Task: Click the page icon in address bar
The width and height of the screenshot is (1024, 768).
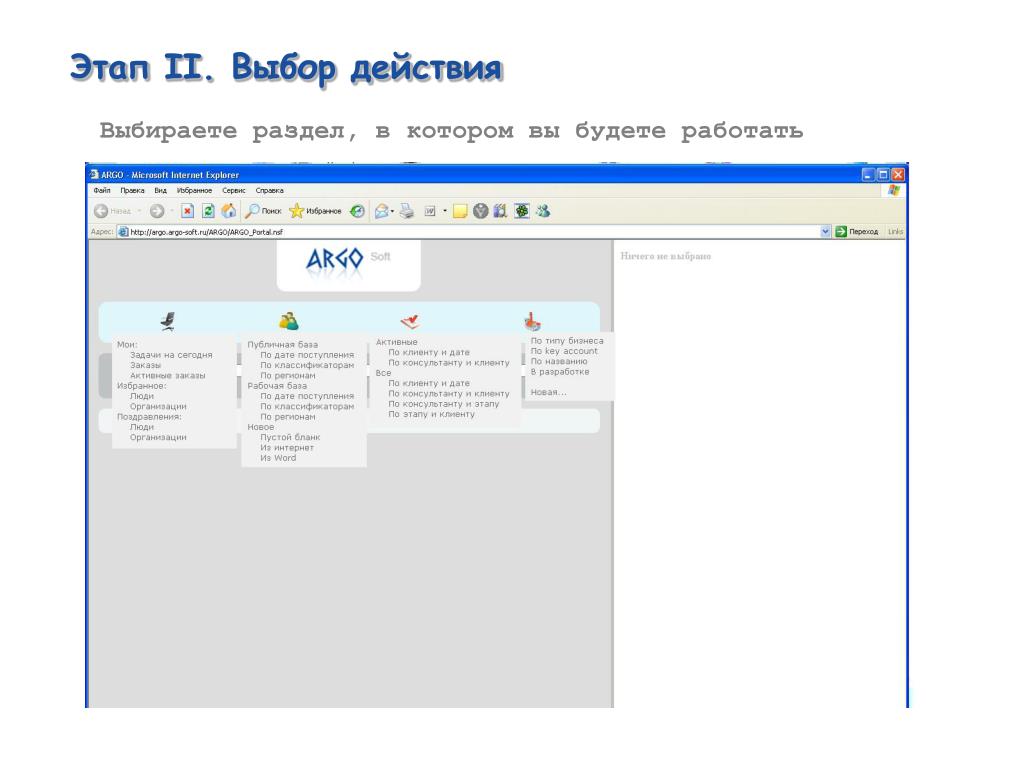Action: 123,232
